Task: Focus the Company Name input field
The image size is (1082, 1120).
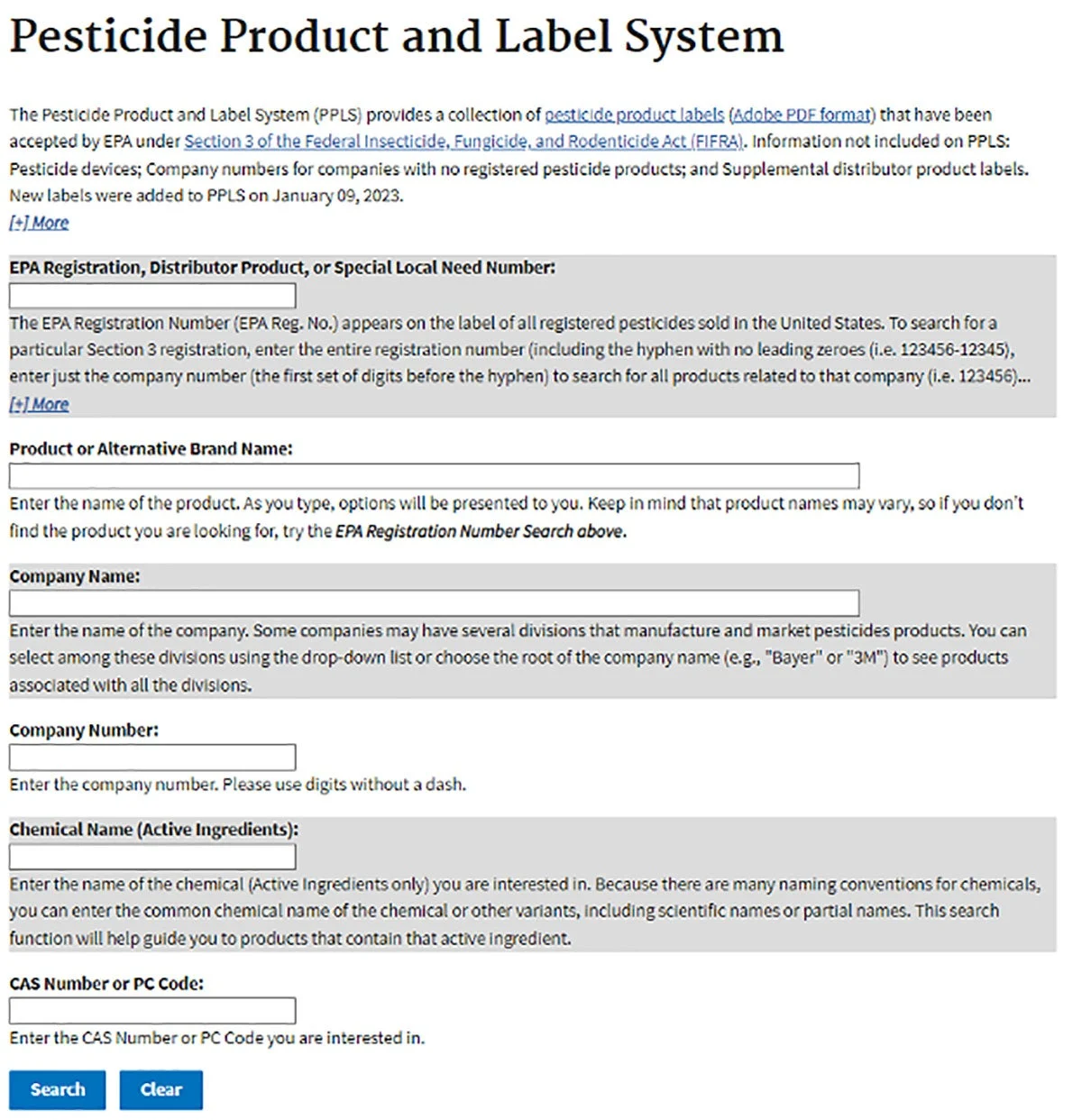Action: pos(434,603)
